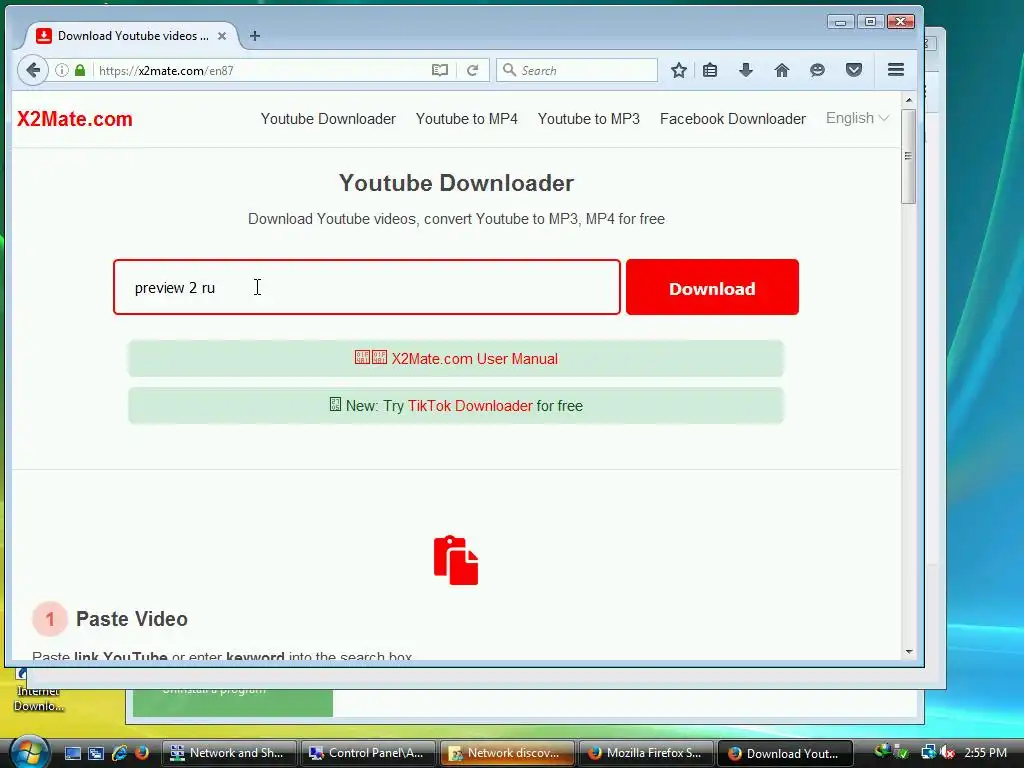
Task: Click the page scrollbar down arrow
Action: [908, 652]
